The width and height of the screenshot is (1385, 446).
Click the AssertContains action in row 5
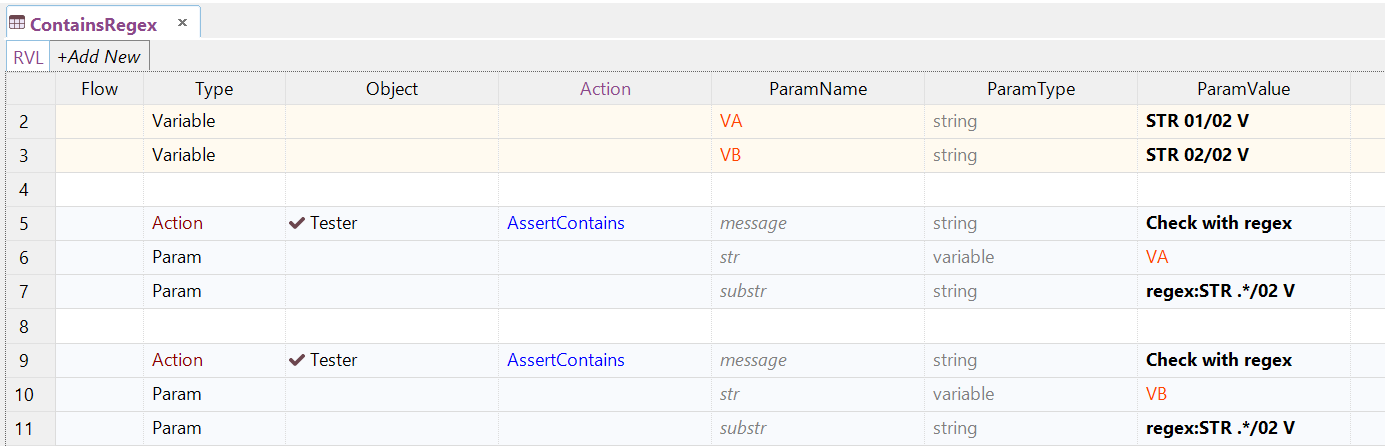click(566, 223)
